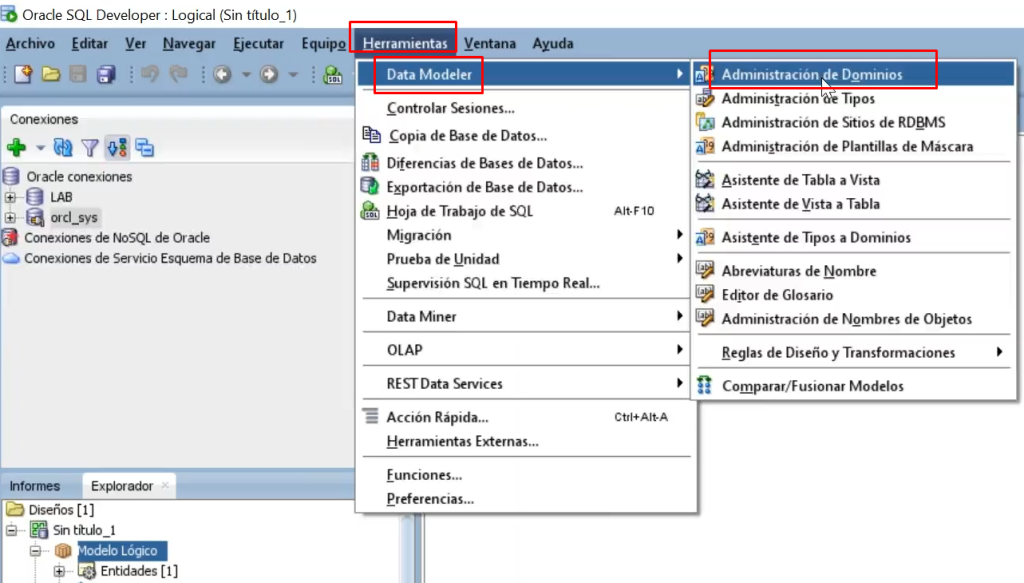Open the Back button history dropdown
1024x583 pixels.
pos(246,74)
